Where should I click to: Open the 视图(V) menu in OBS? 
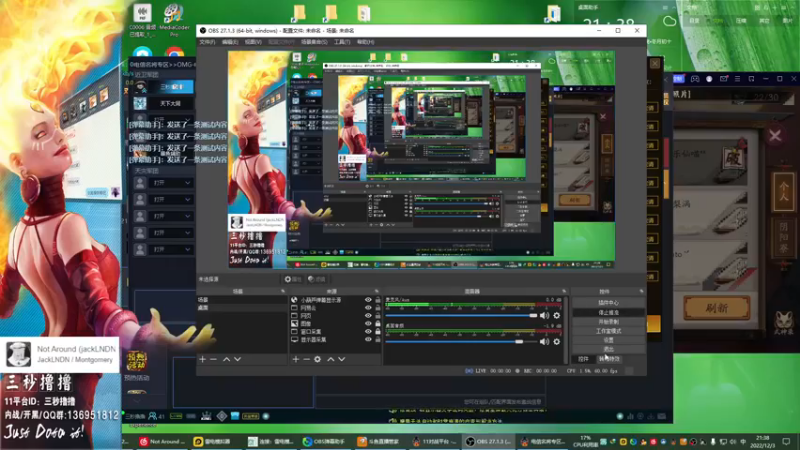click(253, 42)
